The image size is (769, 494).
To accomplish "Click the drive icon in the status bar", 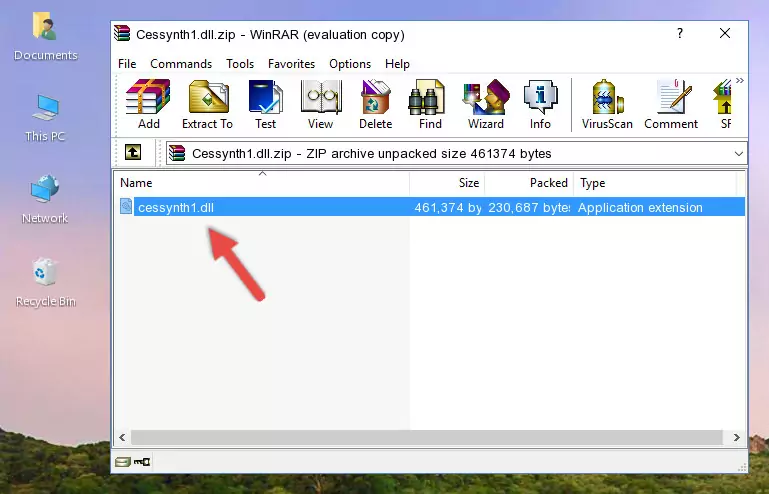I will pos(123,462).
